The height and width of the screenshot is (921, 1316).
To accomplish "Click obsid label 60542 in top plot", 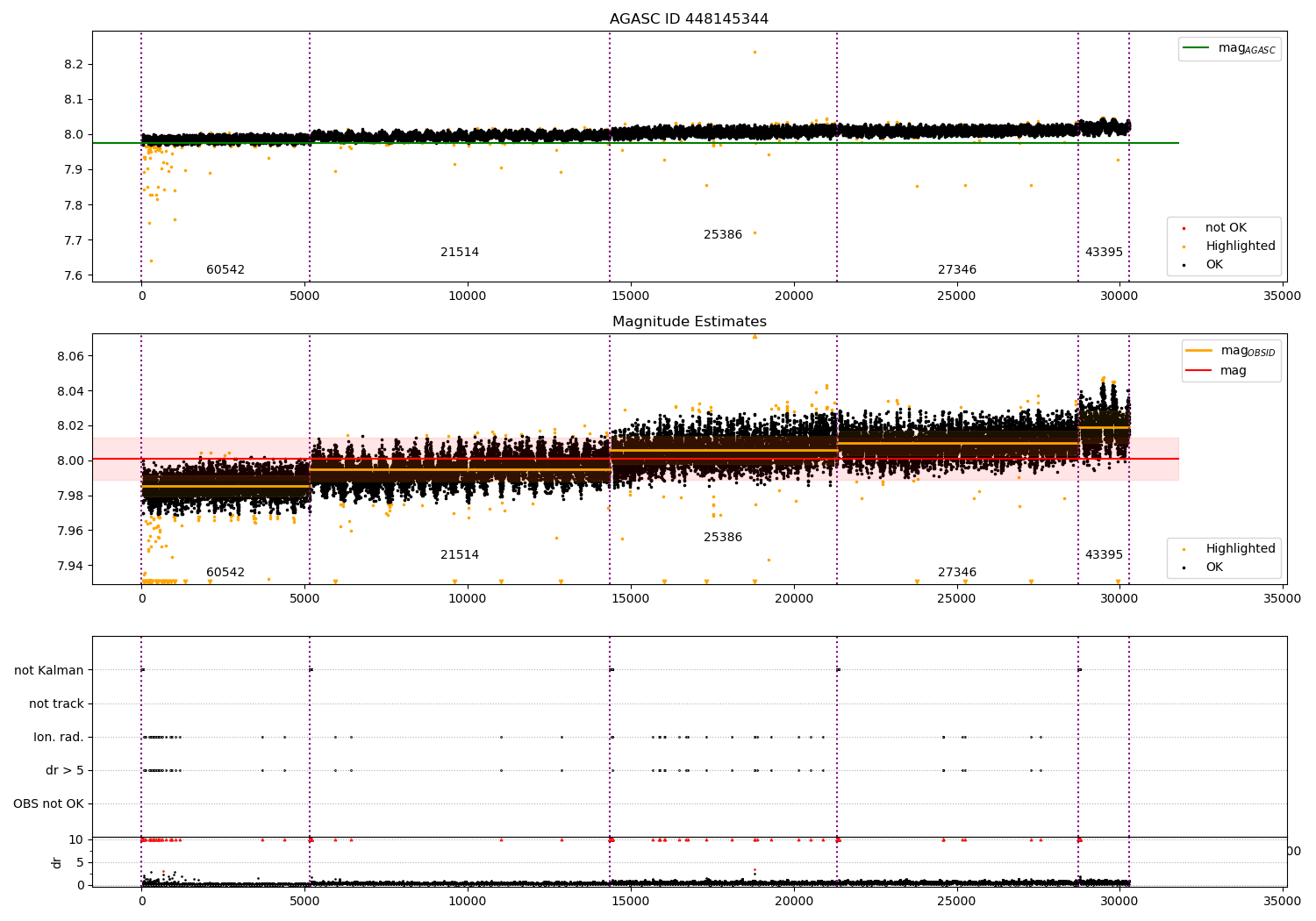I will pyautogui.click(x=225, y=270).
